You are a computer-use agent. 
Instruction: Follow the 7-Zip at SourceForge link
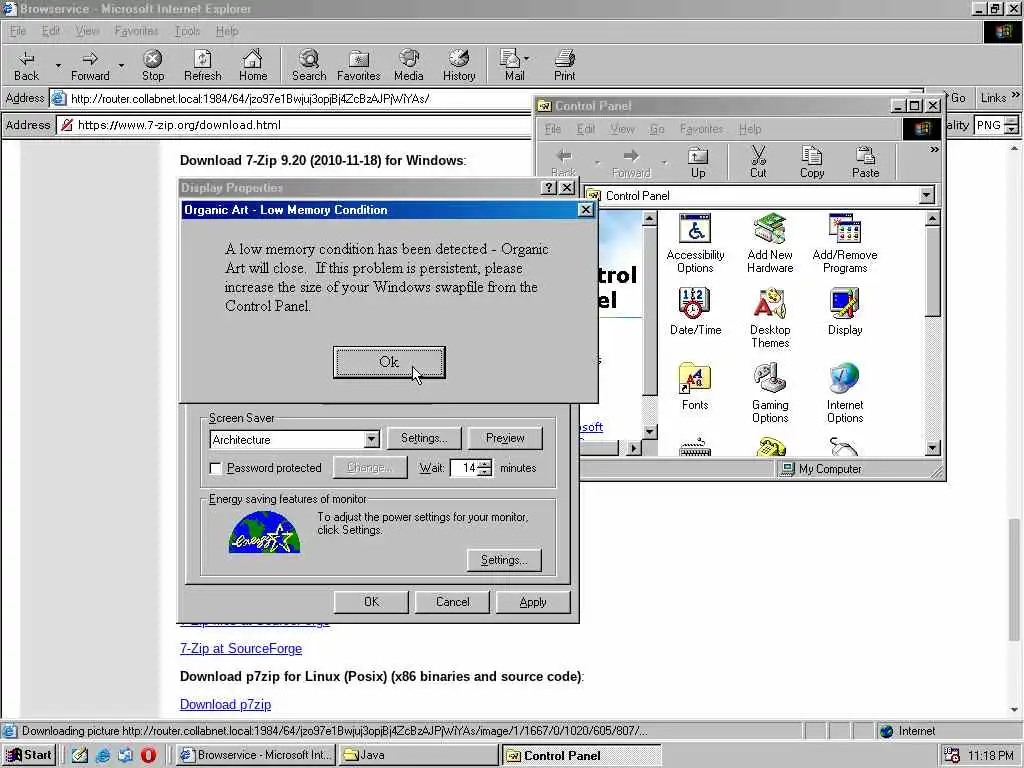pyautogui.click(x=241, y=648)
